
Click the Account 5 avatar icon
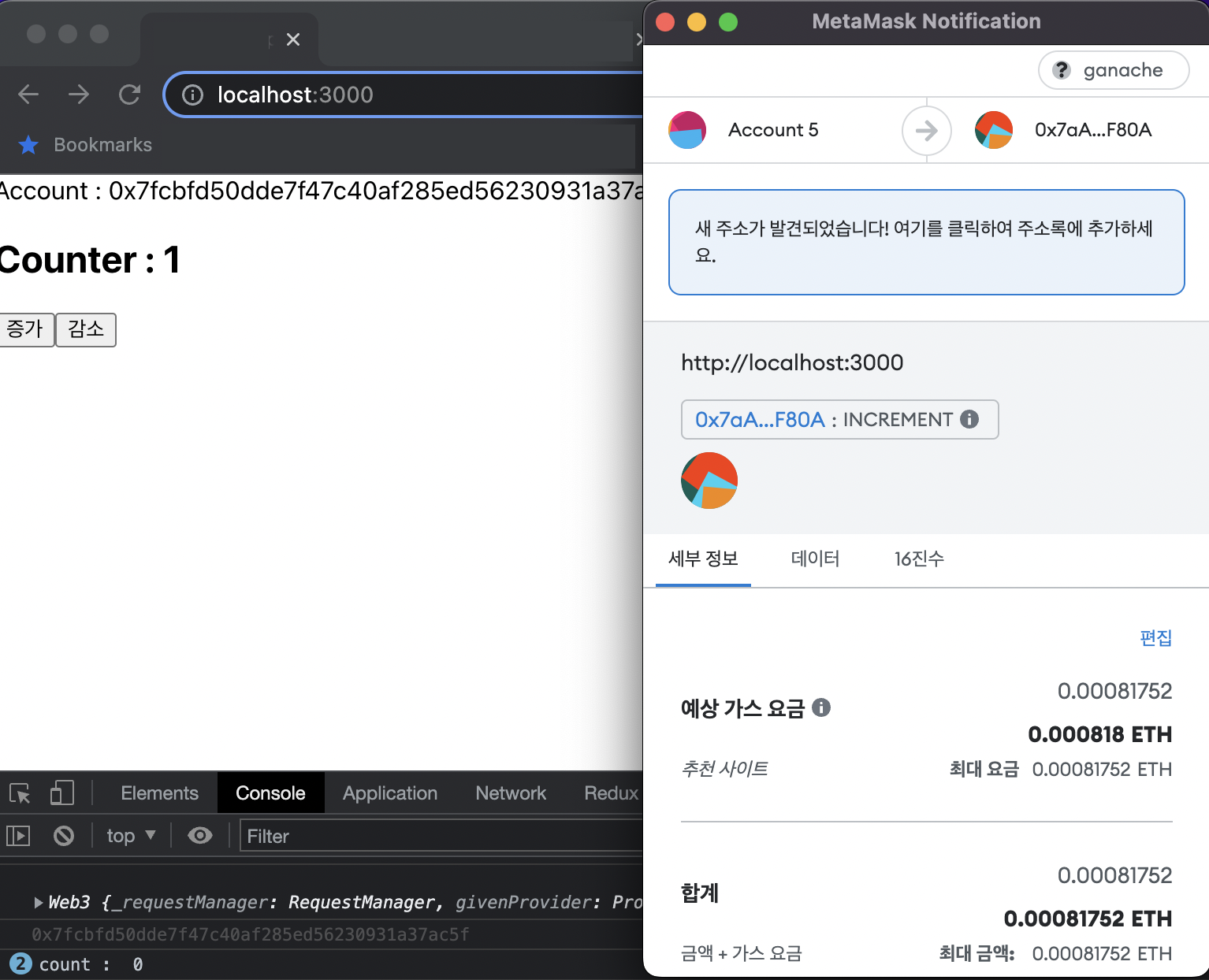687,130
